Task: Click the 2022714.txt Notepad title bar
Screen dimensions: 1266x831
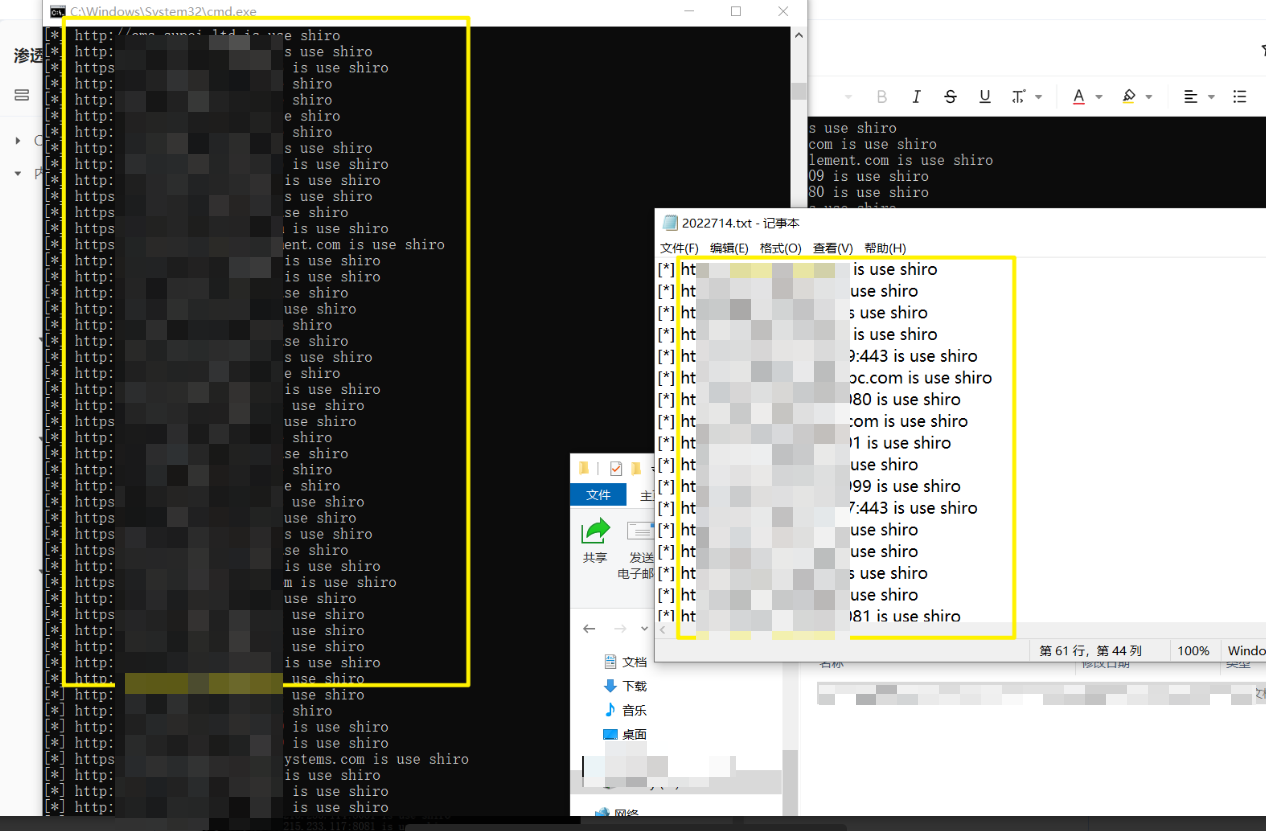Action: click(960, 223)
